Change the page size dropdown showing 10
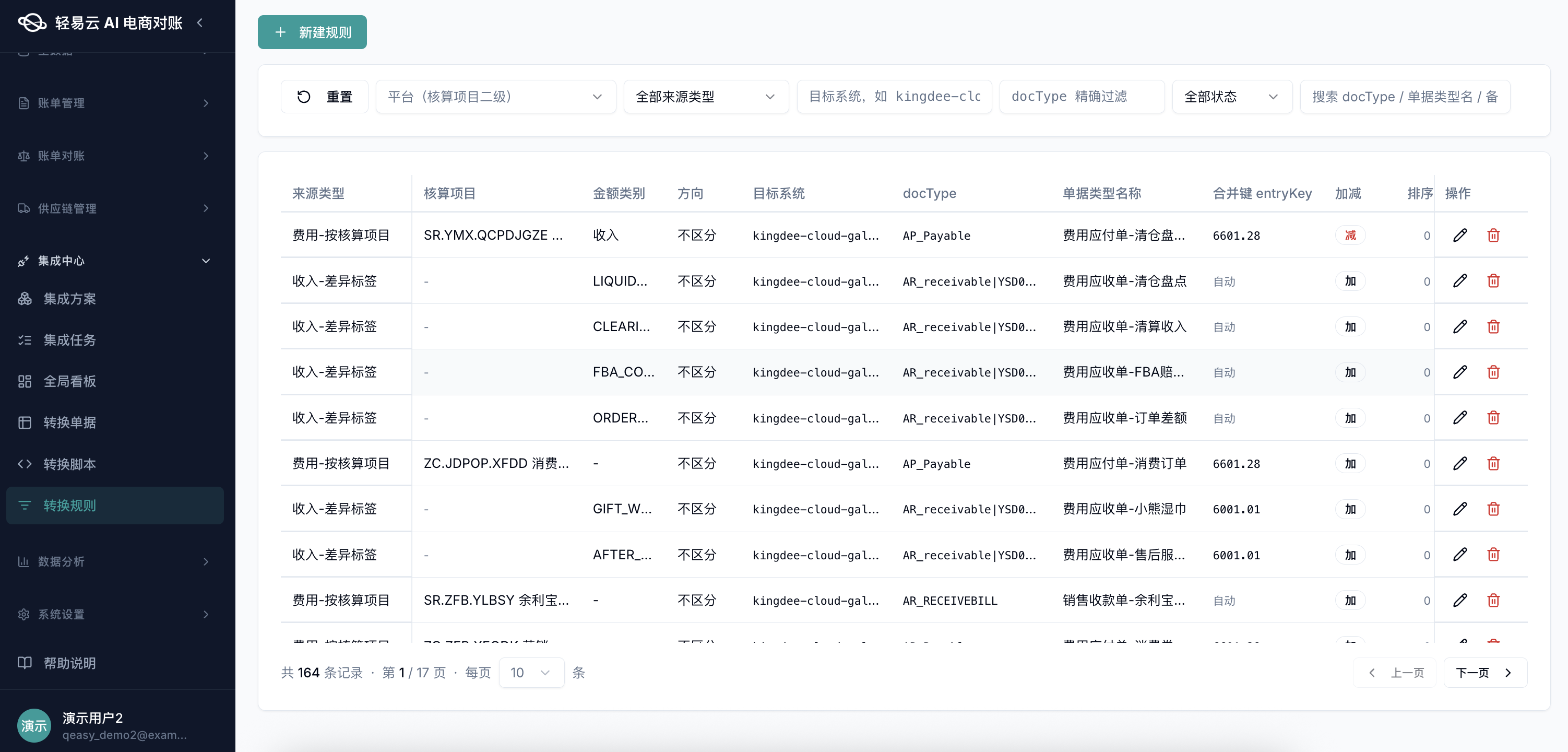This screenshot has height=752, width=1568. coord(531,673)
